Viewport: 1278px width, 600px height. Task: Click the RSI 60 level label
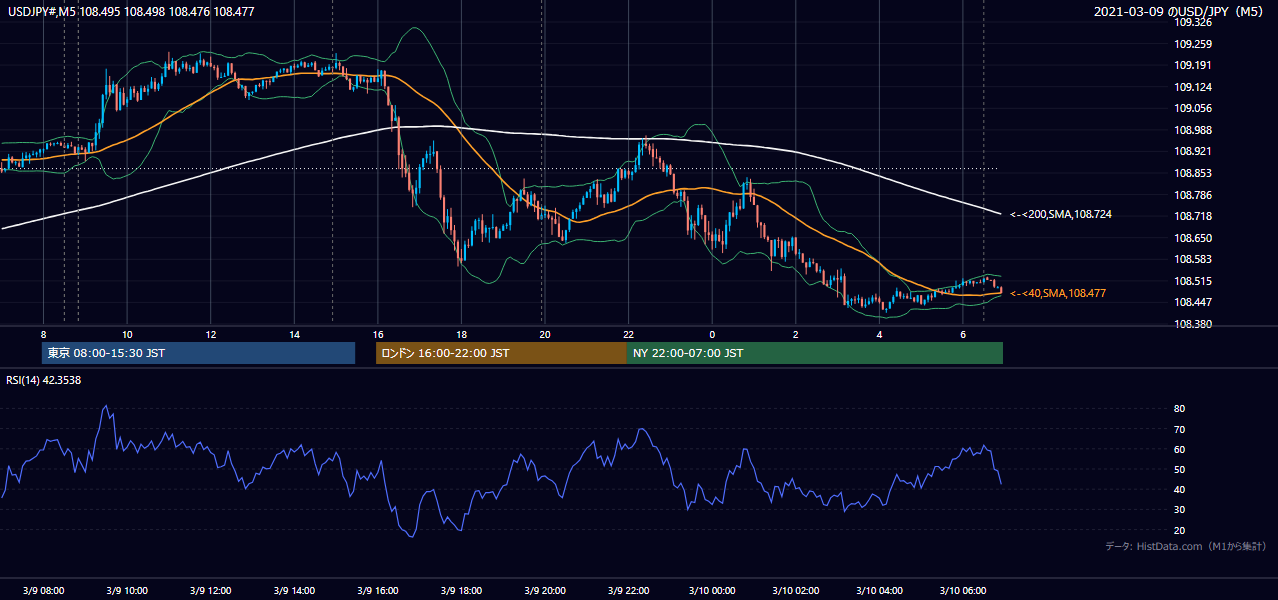pyautogui.click(x=1180, y=449)
